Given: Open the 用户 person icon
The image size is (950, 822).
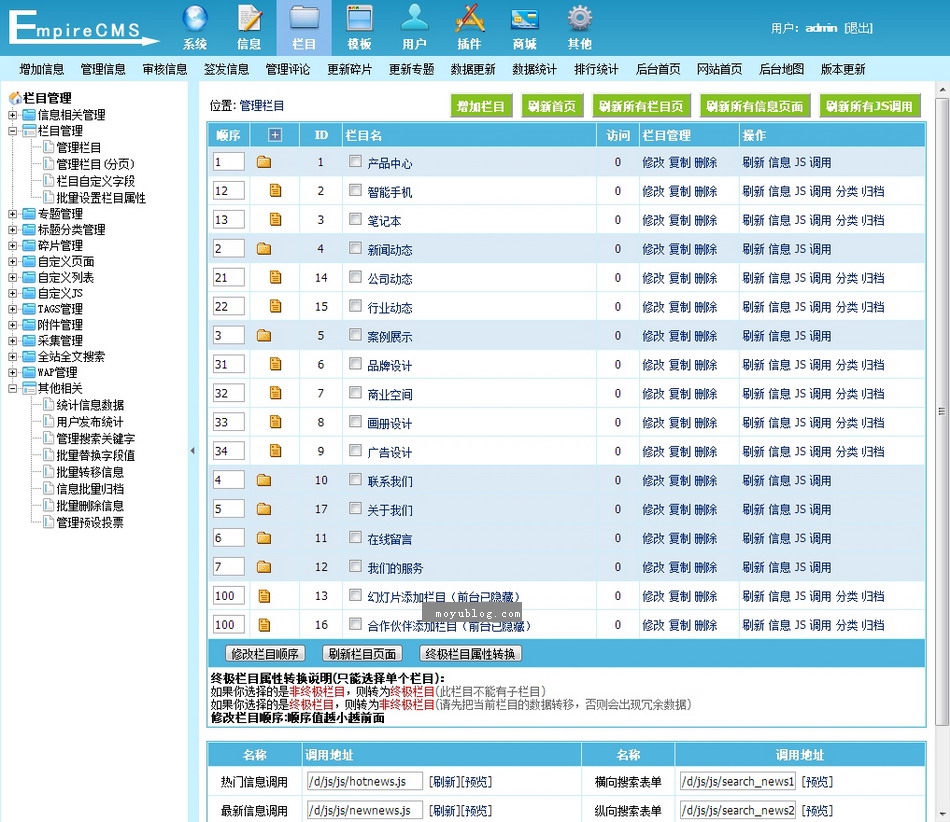Looking at the screenshot, I should [x=414, y=18].
